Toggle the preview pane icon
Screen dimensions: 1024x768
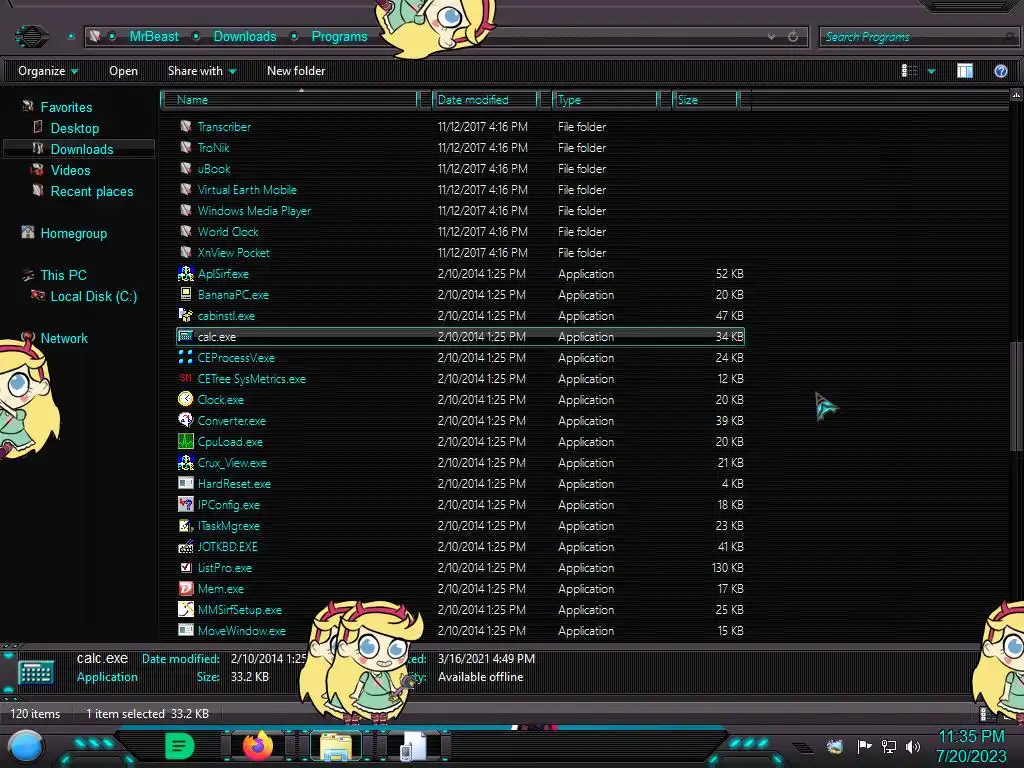click(965, 71)
